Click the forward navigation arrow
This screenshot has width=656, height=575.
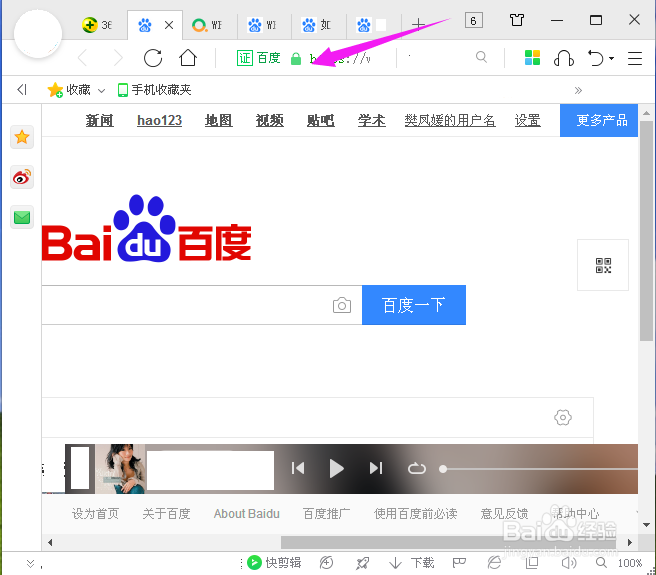point(118,58)
